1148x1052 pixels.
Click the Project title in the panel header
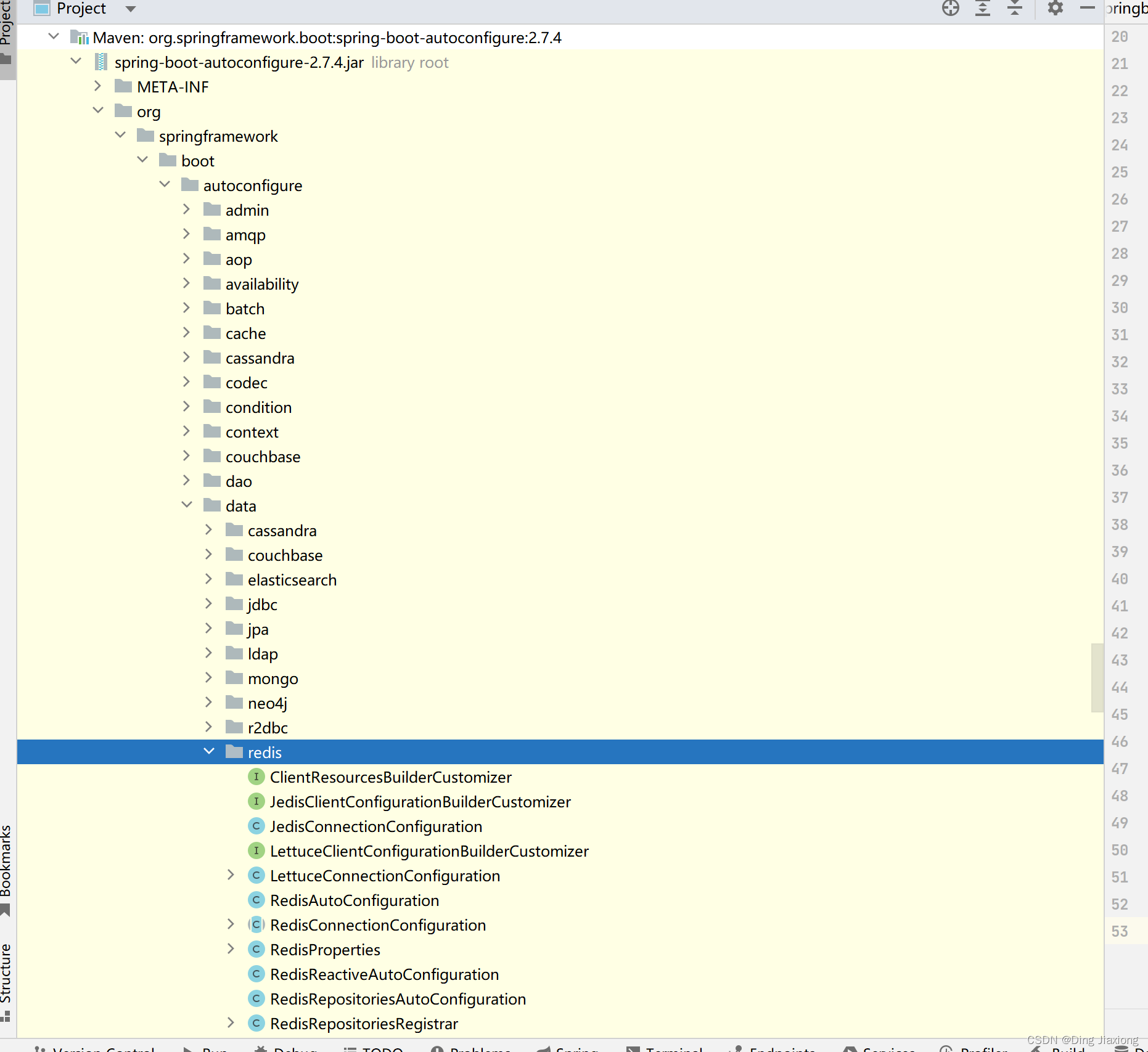pos(81,9)
